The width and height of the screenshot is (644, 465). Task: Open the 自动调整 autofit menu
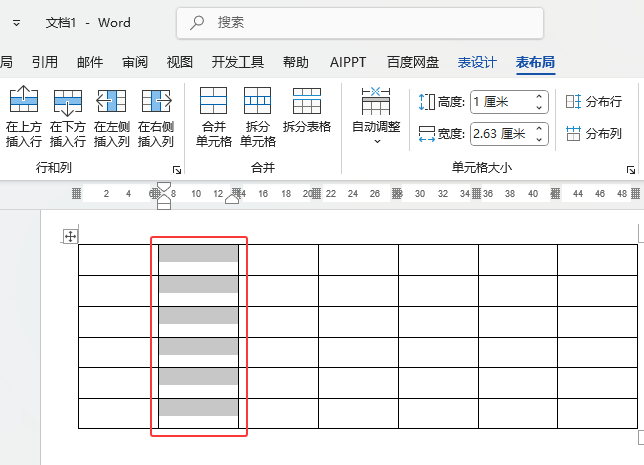click(x=376, y=115)
